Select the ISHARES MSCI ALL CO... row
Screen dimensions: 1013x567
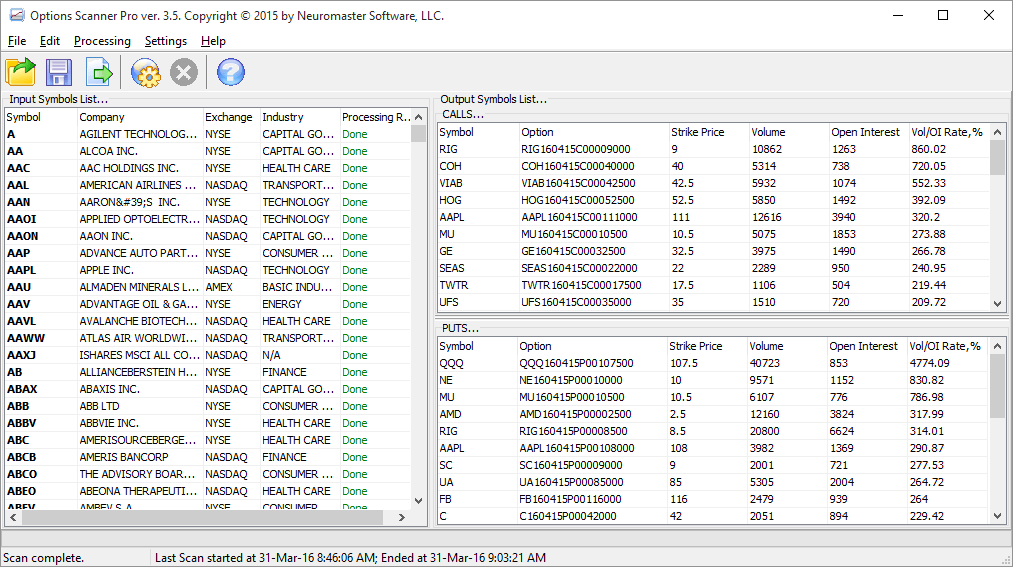(207, 355)
